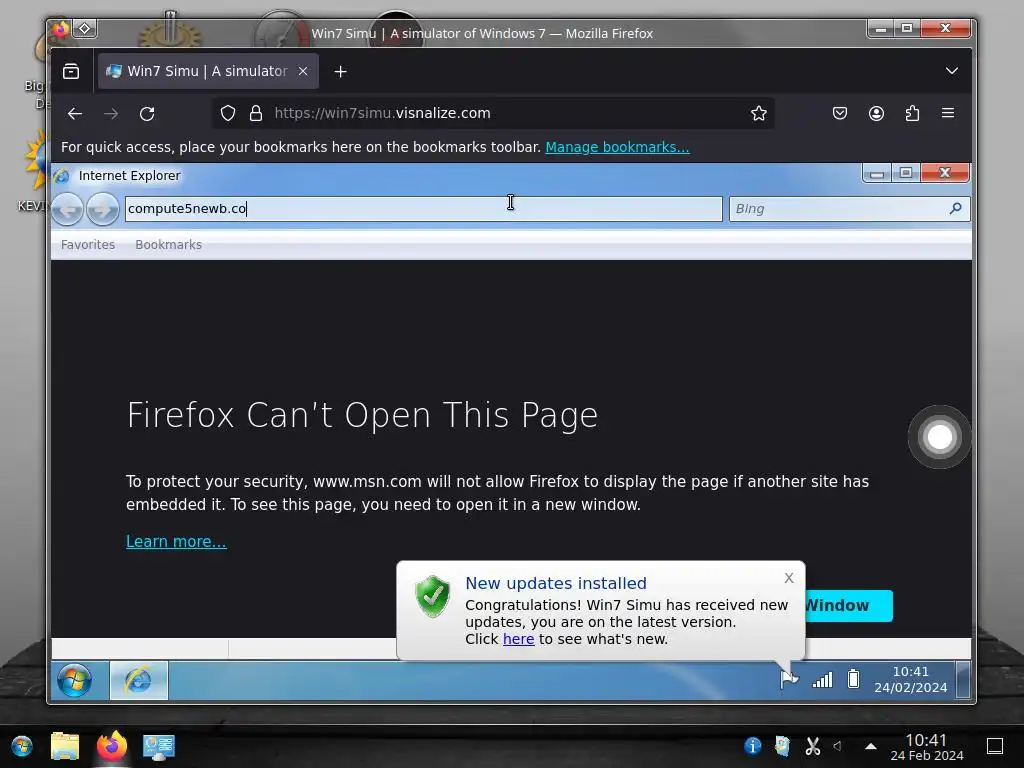Click Firefox back arrow button

tap(75, 114)
